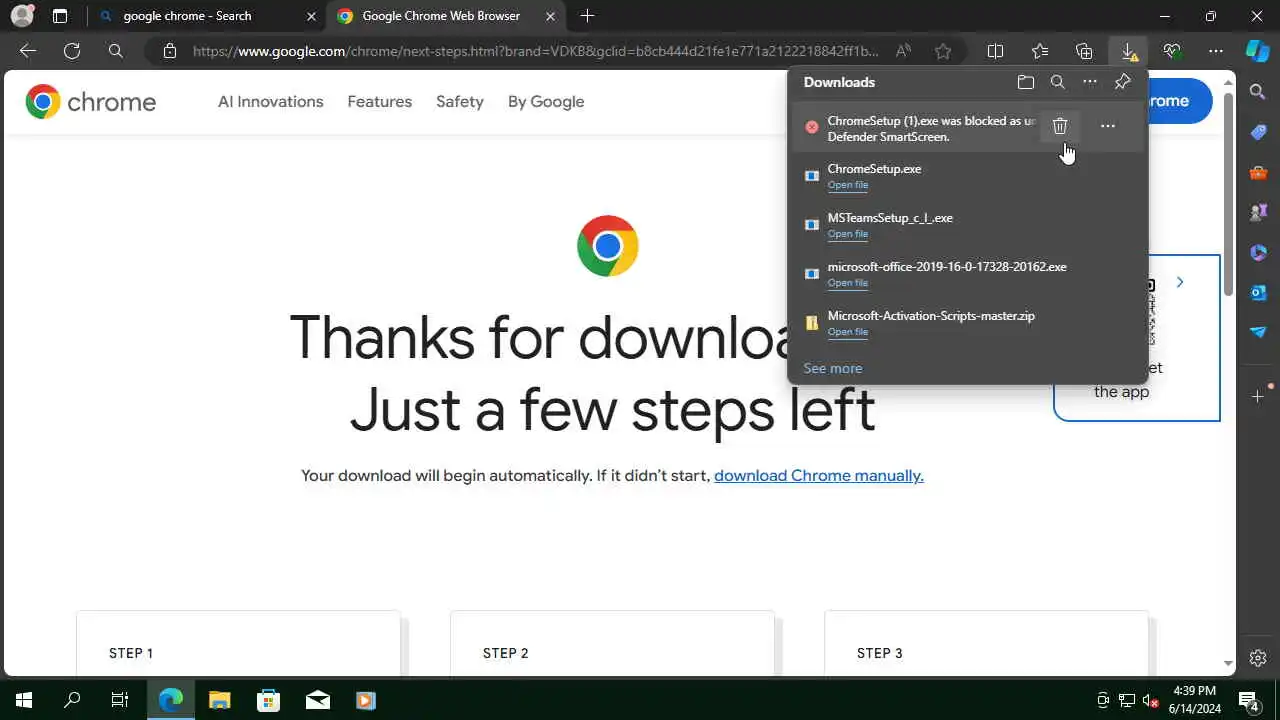1280x720 pixels.
Task: Click the address bar search icon
Action: click(x=116, y=51)
